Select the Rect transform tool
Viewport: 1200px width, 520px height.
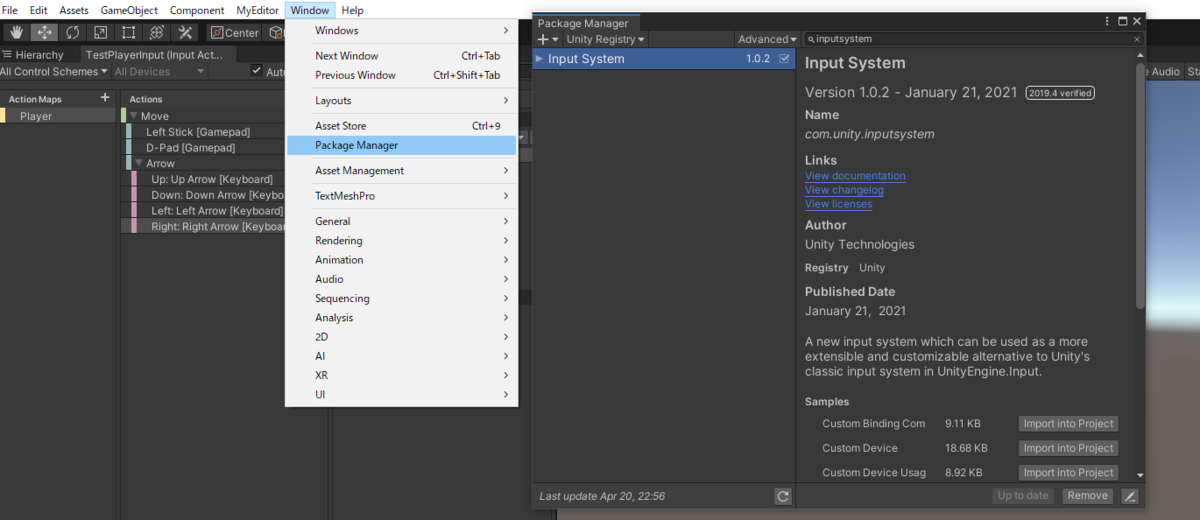(x=128, y=33)
